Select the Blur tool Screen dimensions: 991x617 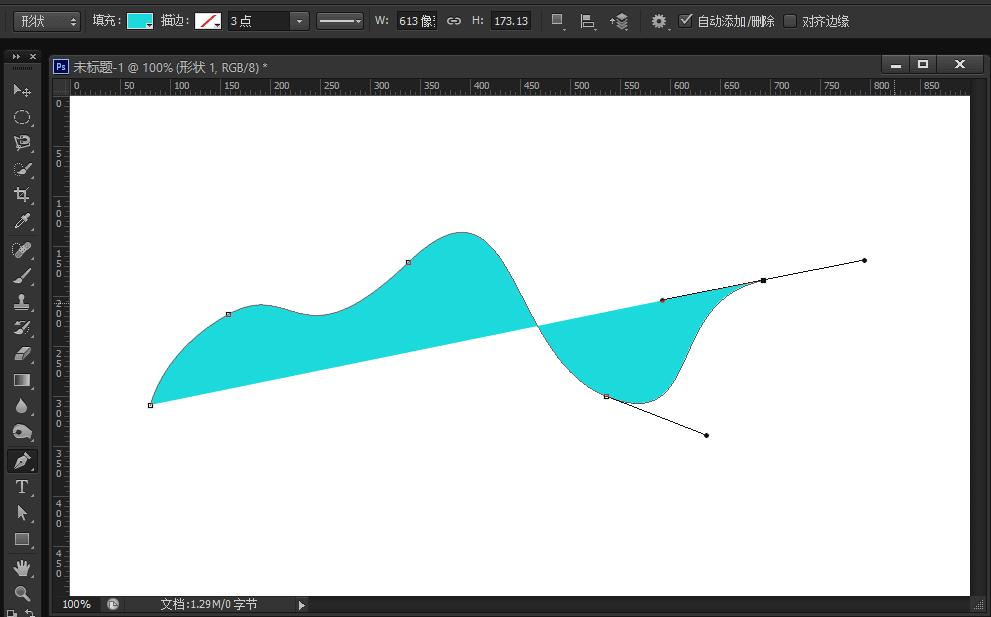21,406
